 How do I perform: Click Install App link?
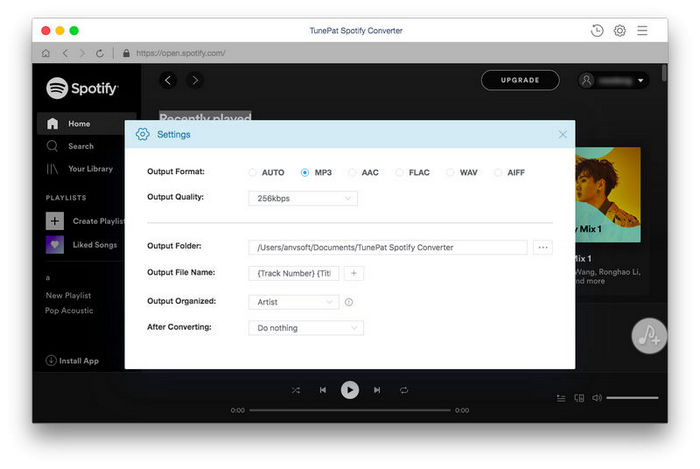[79, 361]
